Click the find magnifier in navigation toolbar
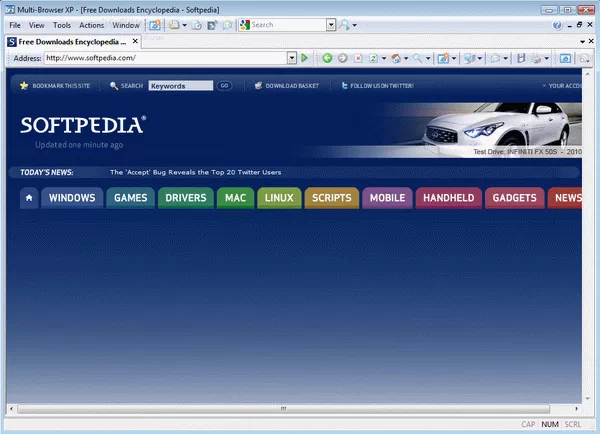Screen dimensions: 600x434 418,58
